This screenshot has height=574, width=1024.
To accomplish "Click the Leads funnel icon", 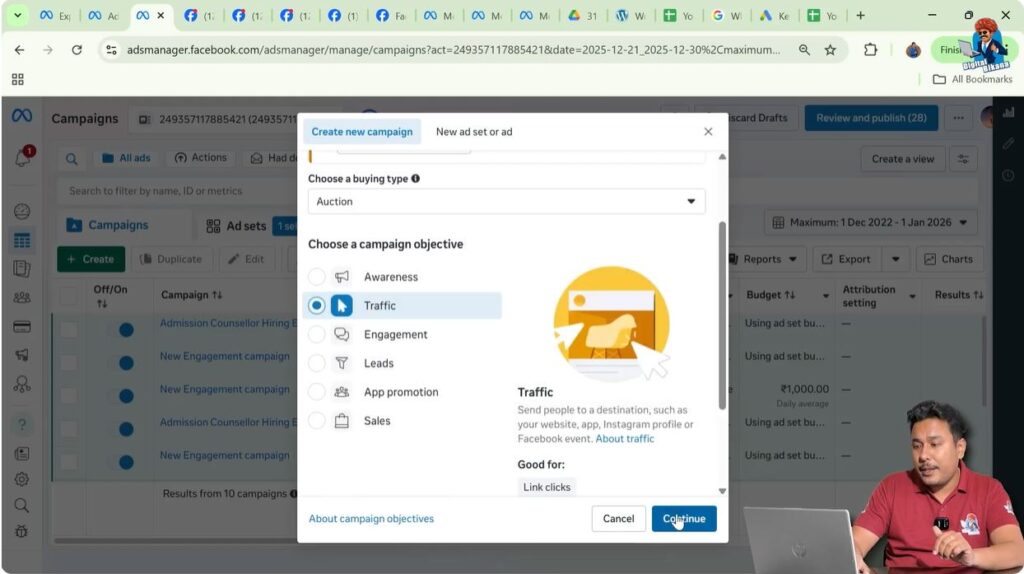I will [x=342, y=363].
